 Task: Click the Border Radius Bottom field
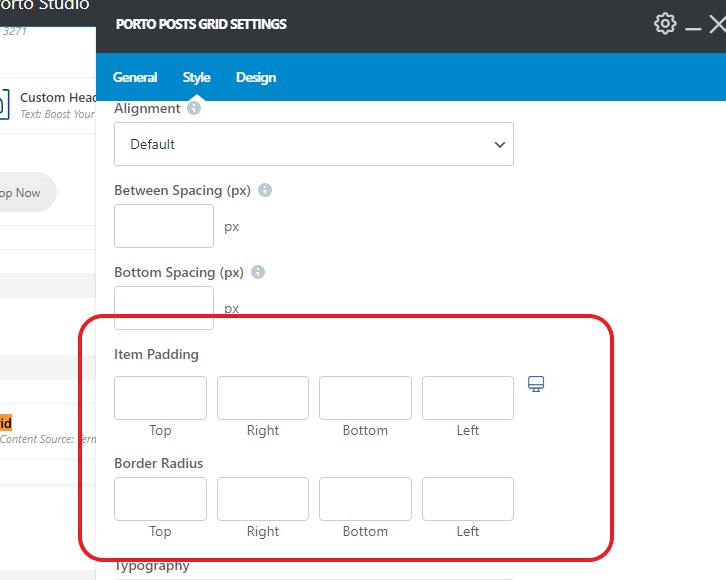(x=365, y=499)
